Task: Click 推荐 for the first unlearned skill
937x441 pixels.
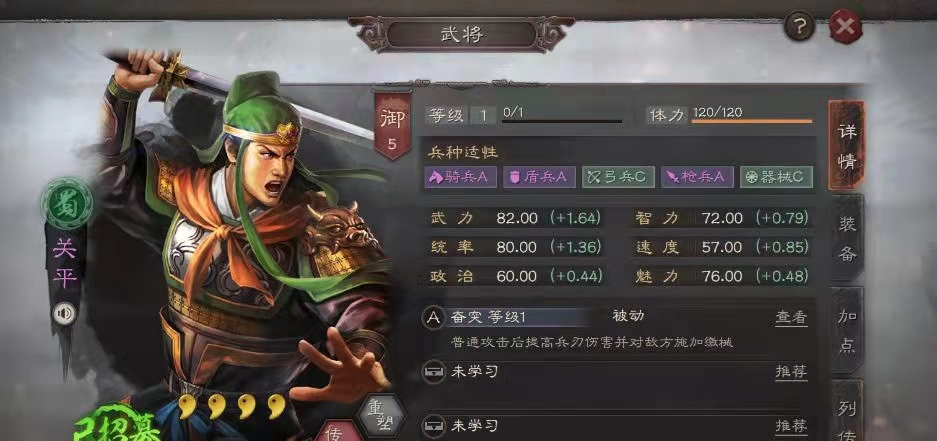Action: tap(791, 372)
